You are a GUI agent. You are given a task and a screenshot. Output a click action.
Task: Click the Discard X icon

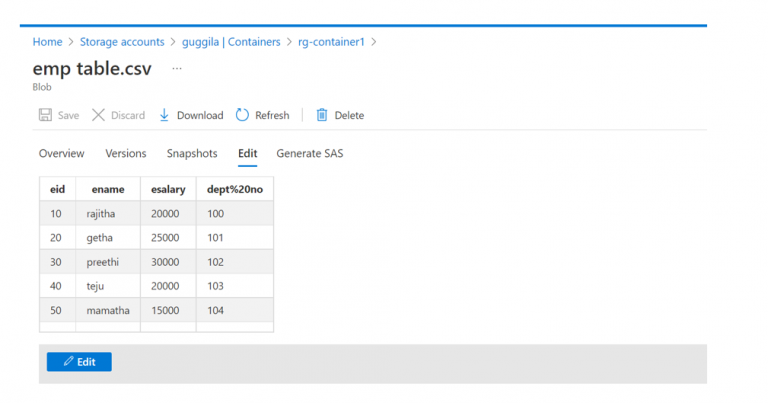(x=98, y=115)
